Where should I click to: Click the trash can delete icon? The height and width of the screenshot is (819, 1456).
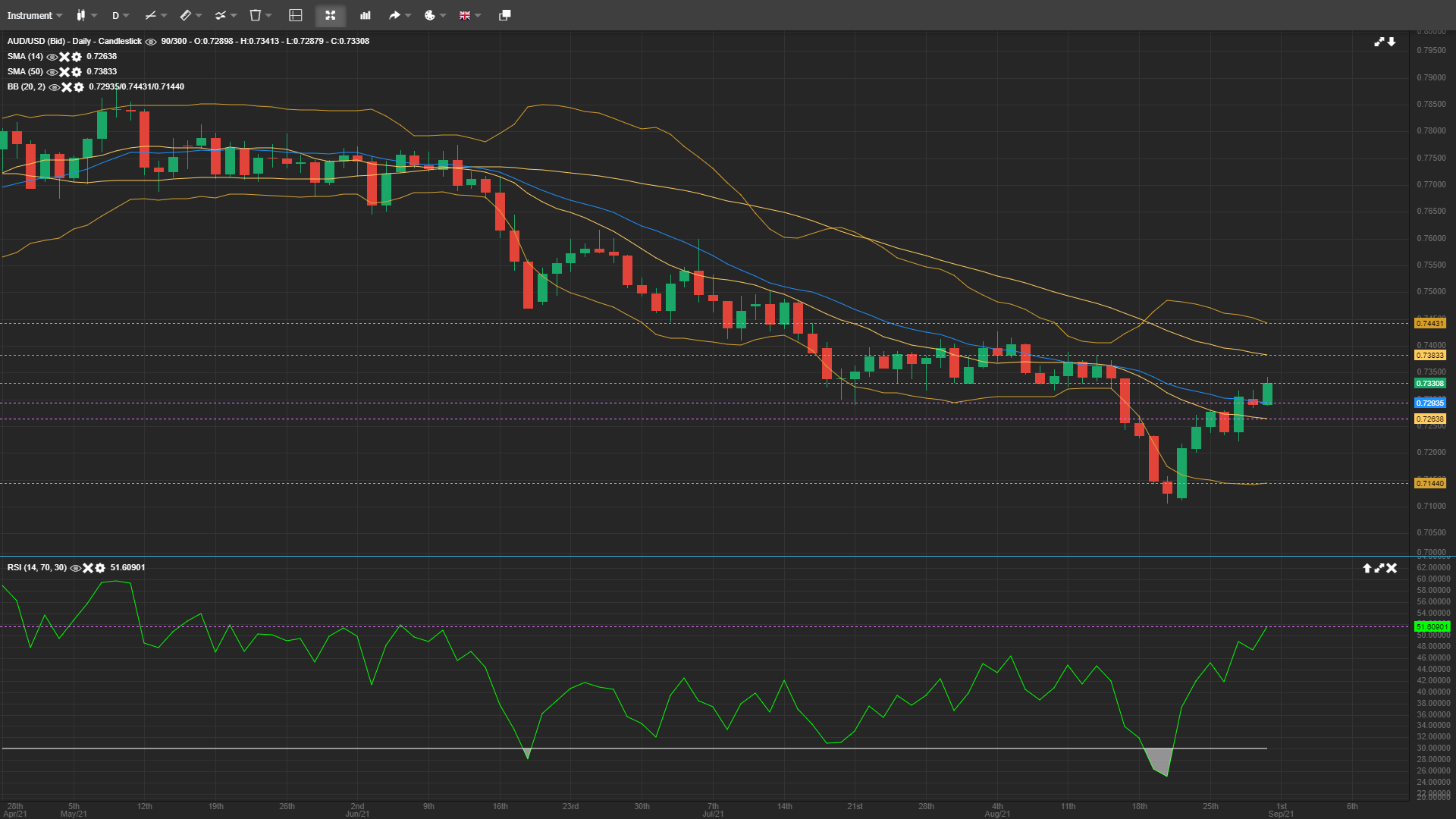tap(256, 15)
